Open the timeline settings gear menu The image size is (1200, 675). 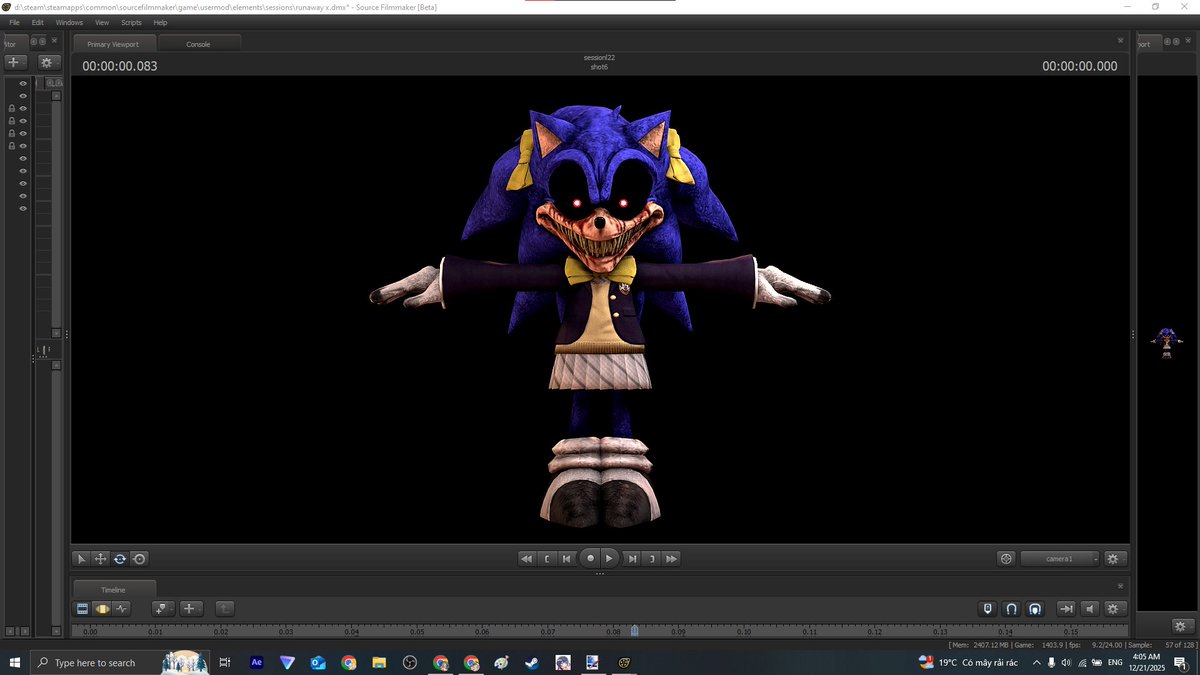click(1115, 608)
